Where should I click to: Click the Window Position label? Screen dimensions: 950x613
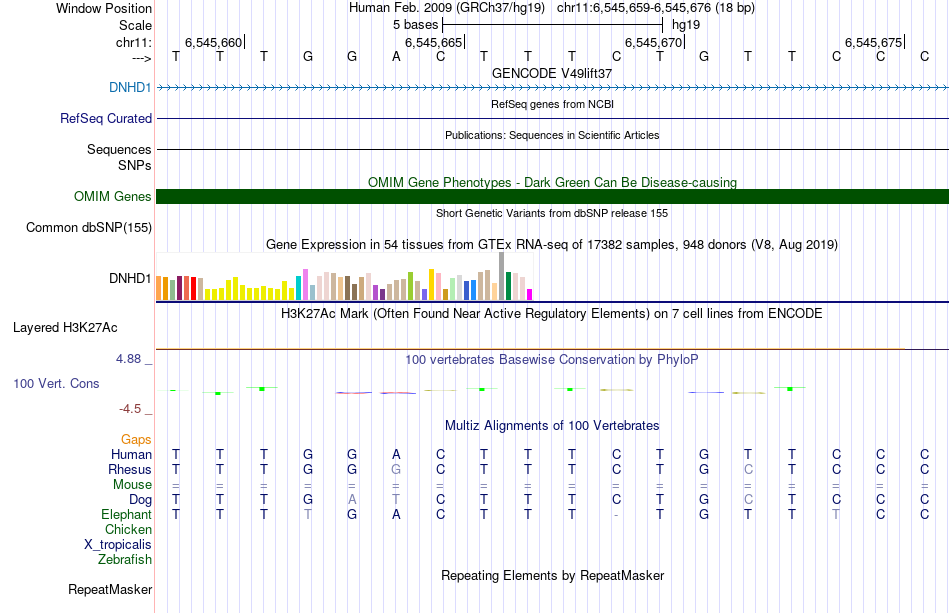pyautogui.click(x=104, y=8)
